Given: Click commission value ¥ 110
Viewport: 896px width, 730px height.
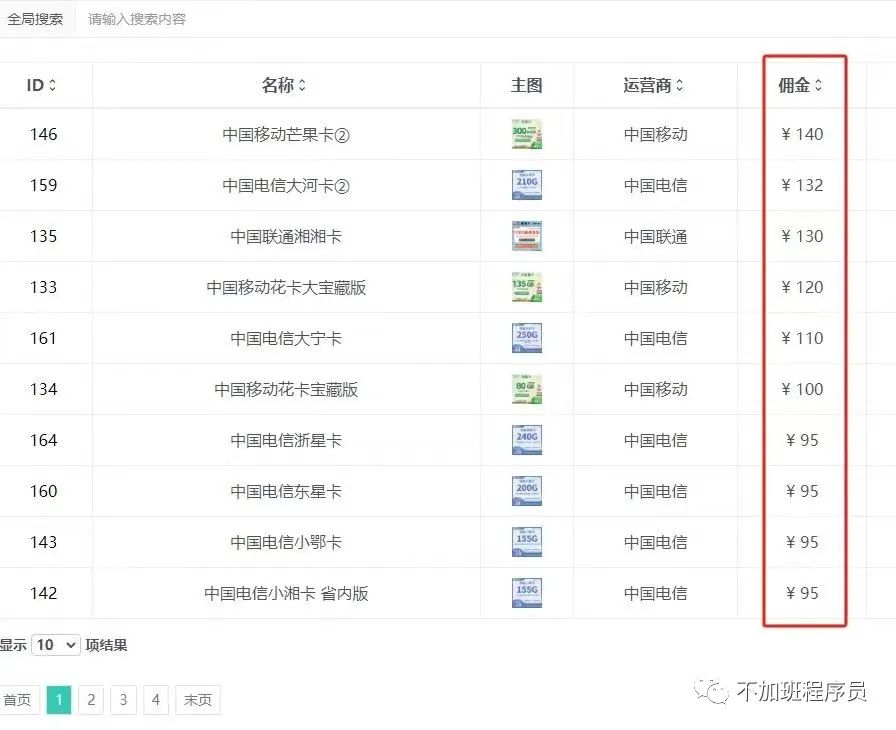Looking at the screenshot, I should (802, 338).
